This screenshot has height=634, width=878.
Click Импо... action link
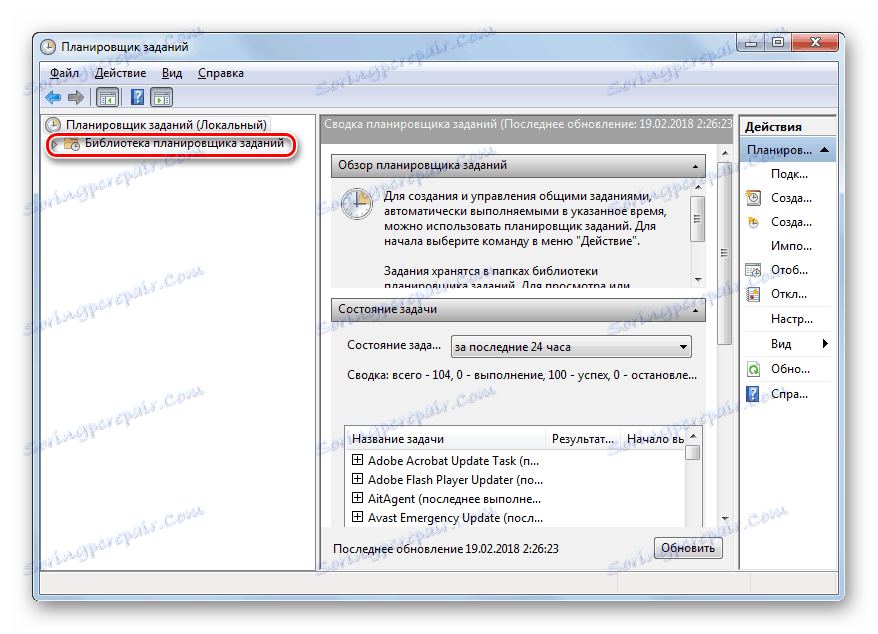tap(791, 246)
